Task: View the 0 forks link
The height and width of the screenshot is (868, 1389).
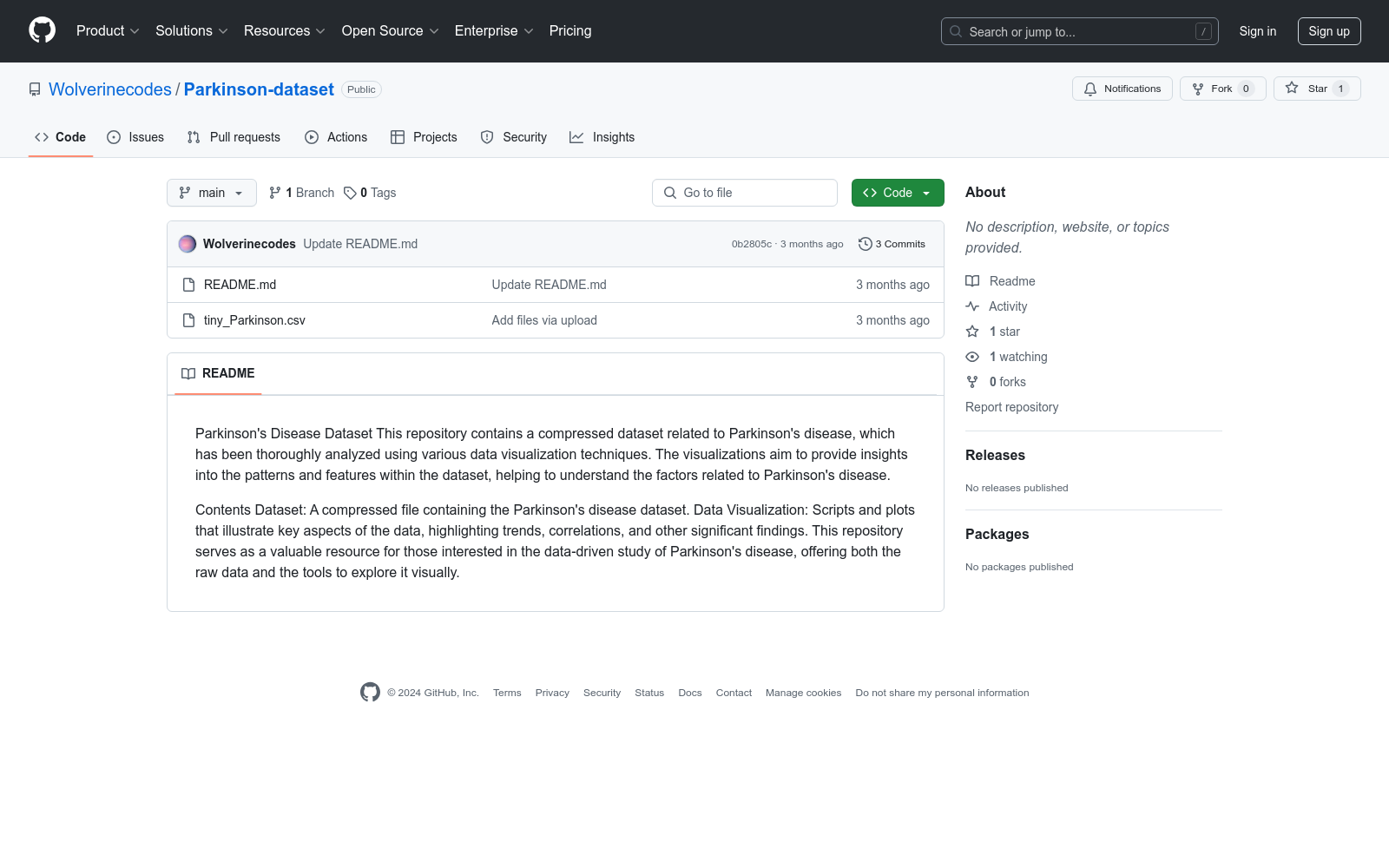Action: (996, 382)
